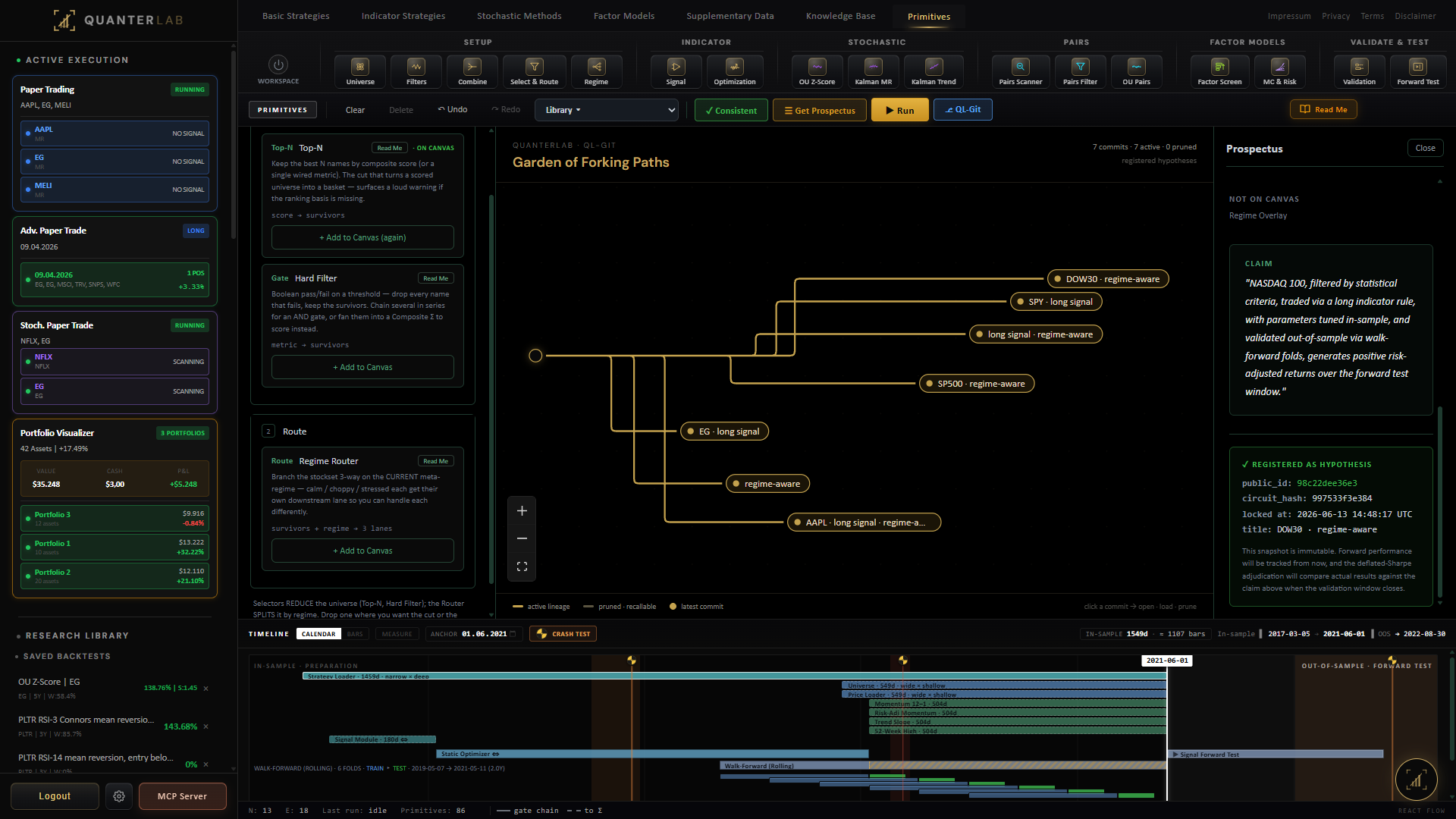Click the Get Prospectus button

(819, 111)
